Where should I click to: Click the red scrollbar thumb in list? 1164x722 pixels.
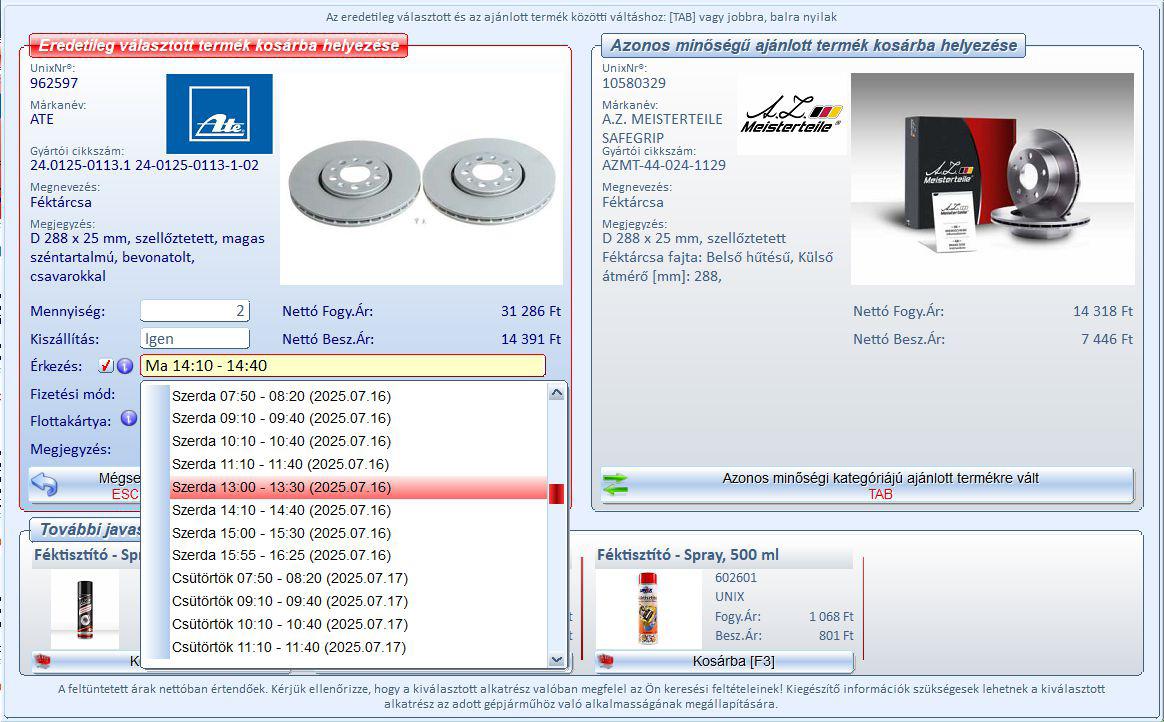click(557, 493)
